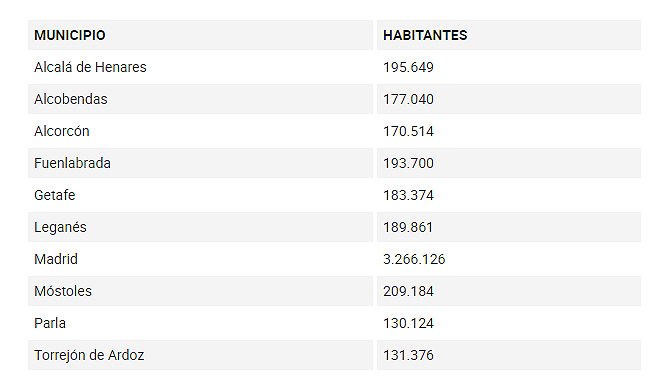Click the population value 195.649
Image resolution: width=666 pixels, height=387 pixels.
click(x=408, y=67)
